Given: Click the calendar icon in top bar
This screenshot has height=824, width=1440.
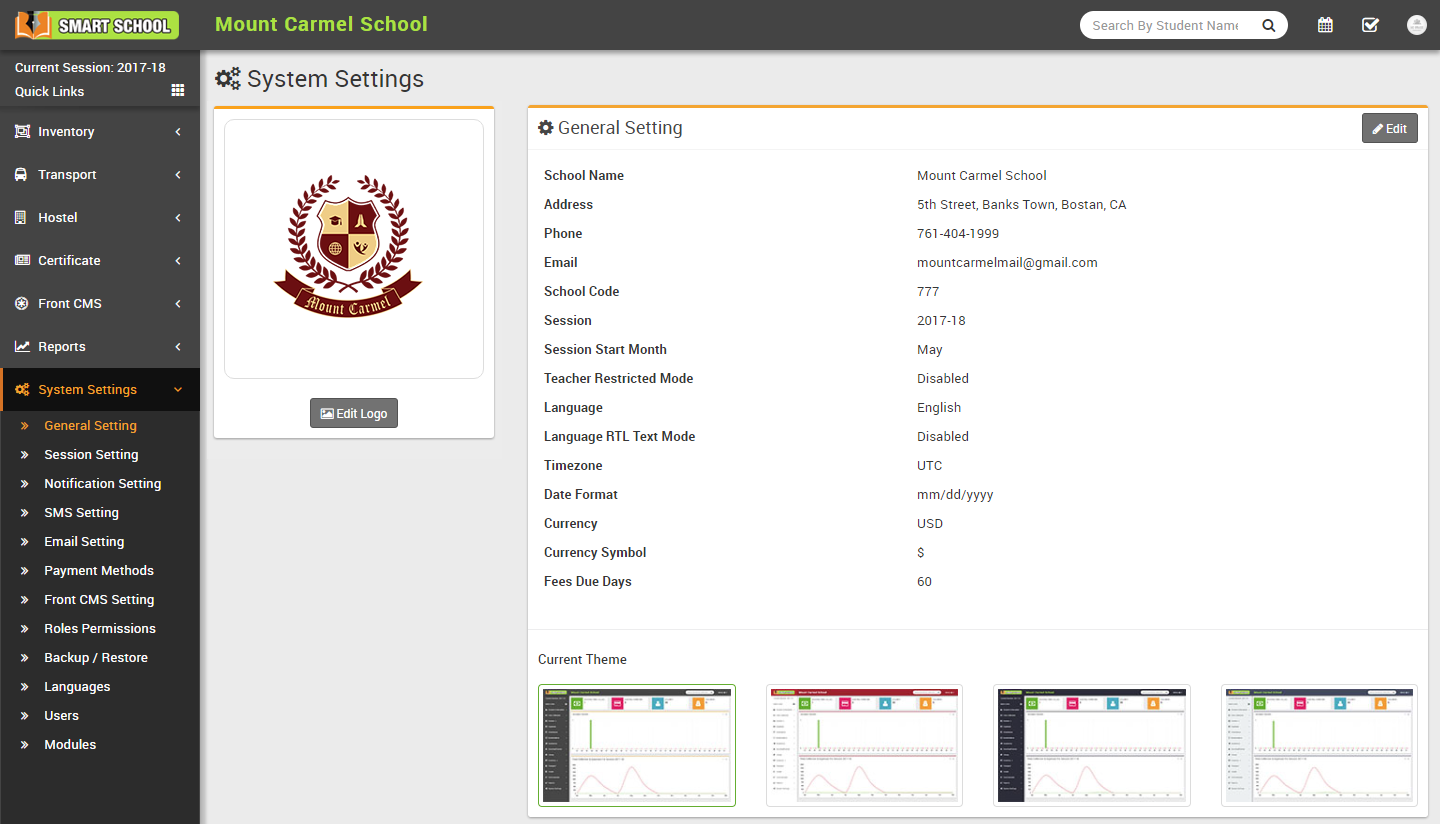Looking at the screenshot, I should coord(1325,25).
